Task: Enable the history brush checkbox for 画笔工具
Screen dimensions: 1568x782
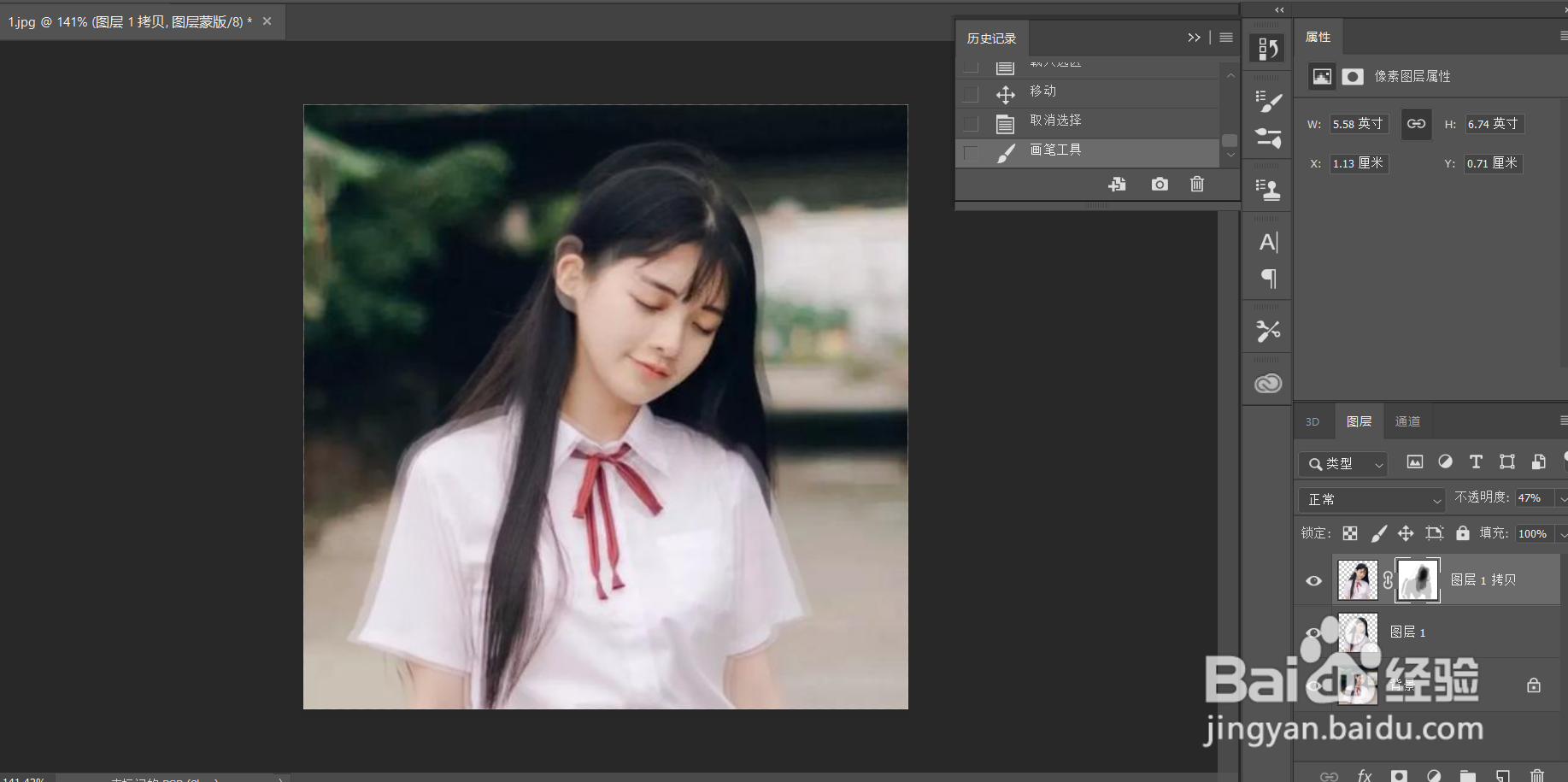Action: (x=970, y=152)
